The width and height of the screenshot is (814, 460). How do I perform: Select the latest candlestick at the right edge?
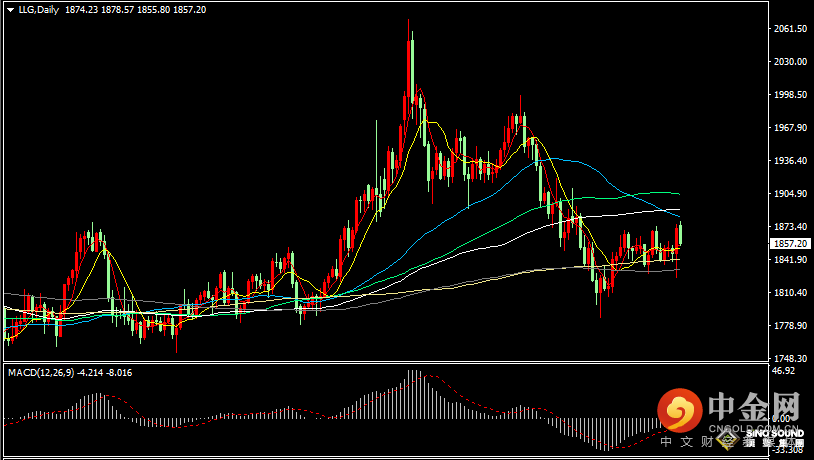[x=680, y=234]
